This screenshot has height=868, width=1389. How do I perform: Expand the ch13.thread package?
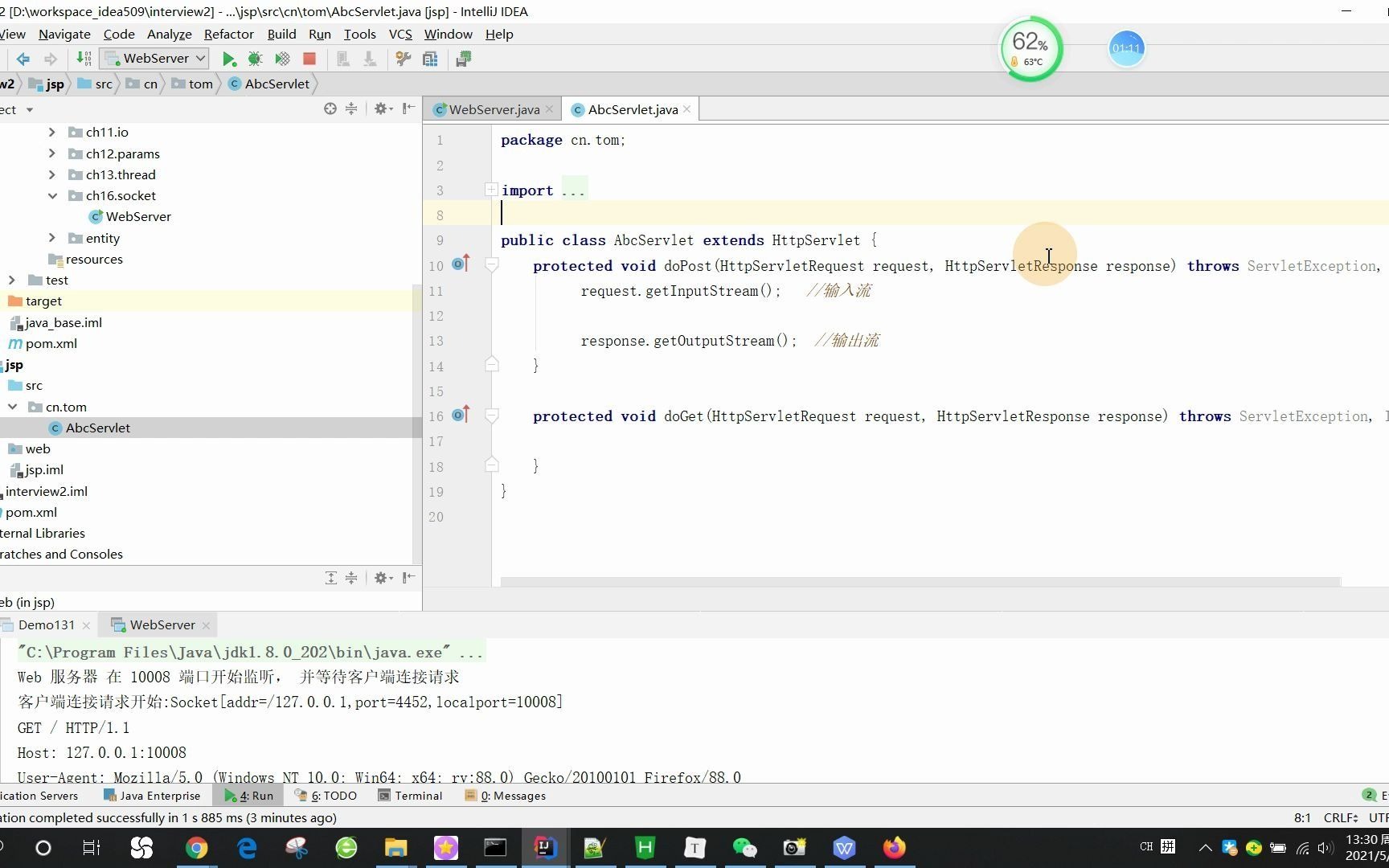tap(52, 174)
